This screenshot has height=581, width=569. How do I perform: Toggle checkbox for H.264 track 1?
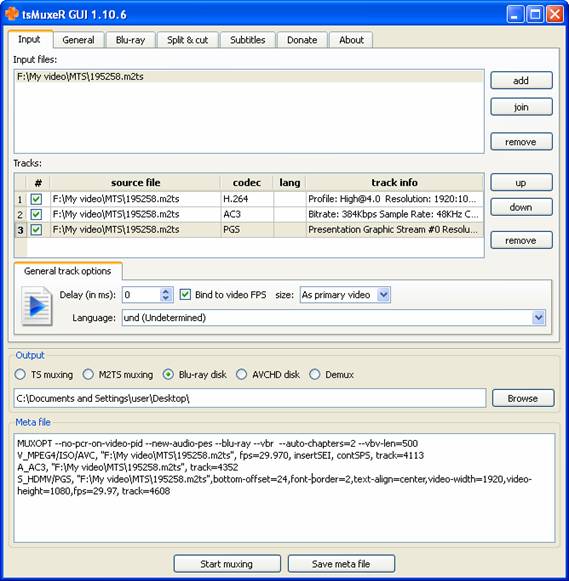(36, 199)
